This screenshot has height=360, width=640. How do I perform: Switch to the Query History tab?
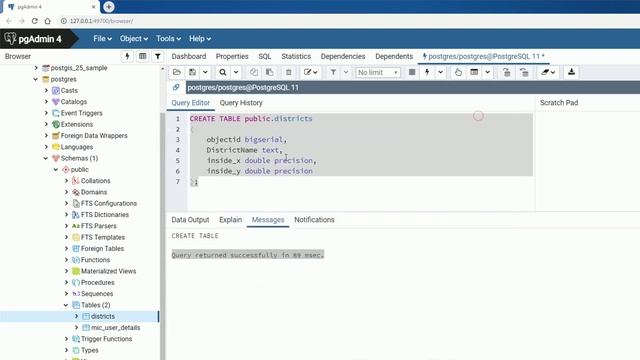241,103
